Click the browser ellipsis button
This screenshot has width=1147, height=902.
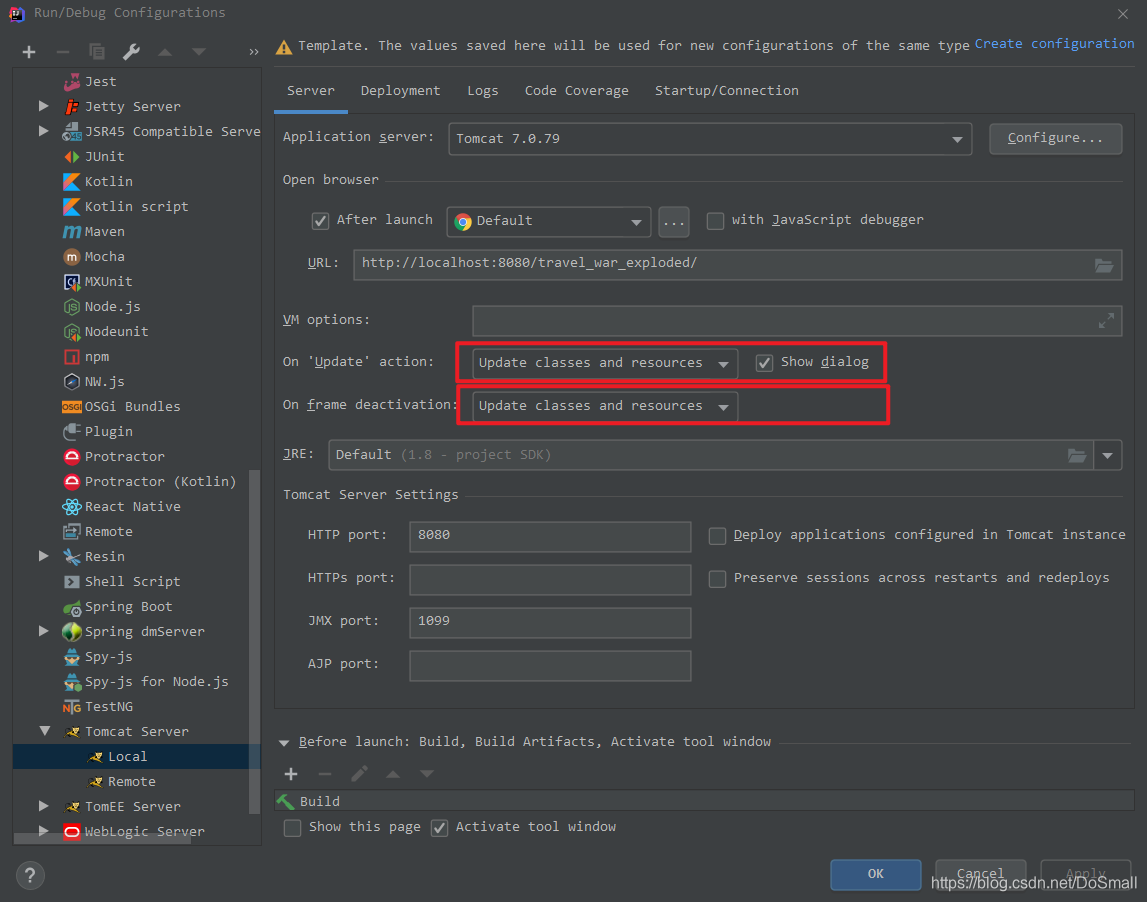point(674,222)
